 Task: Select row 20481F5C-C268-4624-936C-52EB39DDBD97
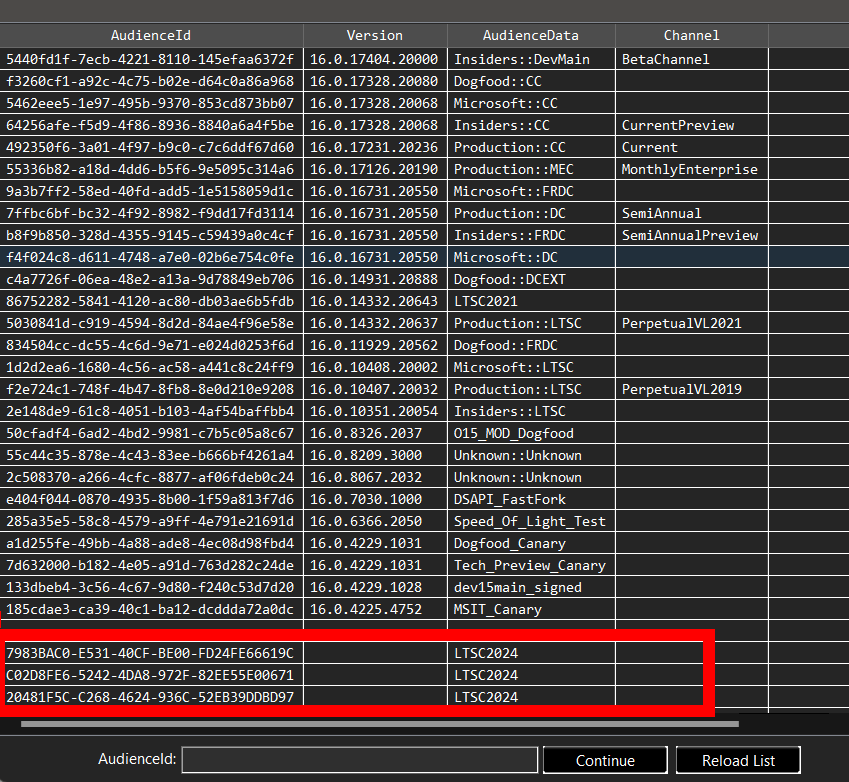click(424, 697)
